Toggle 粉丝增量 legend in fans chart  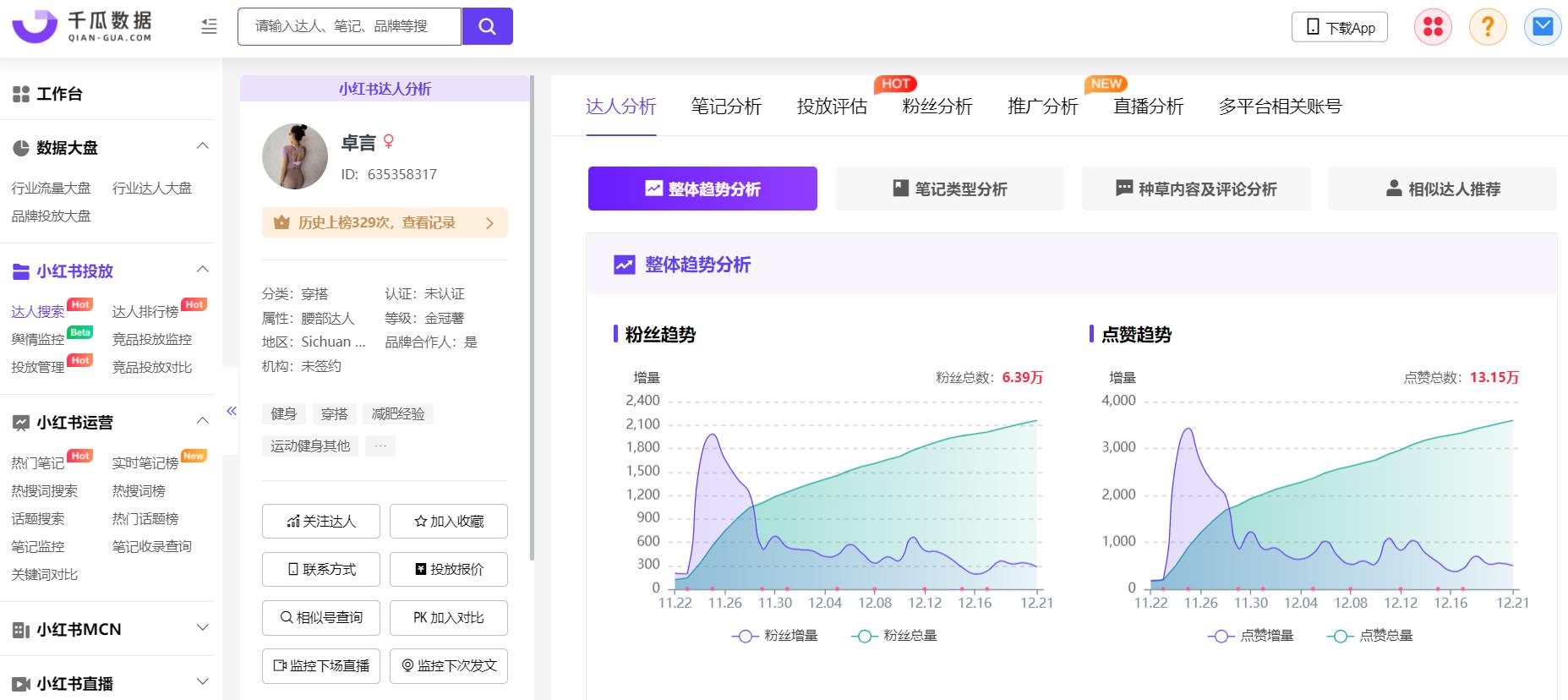775,636
